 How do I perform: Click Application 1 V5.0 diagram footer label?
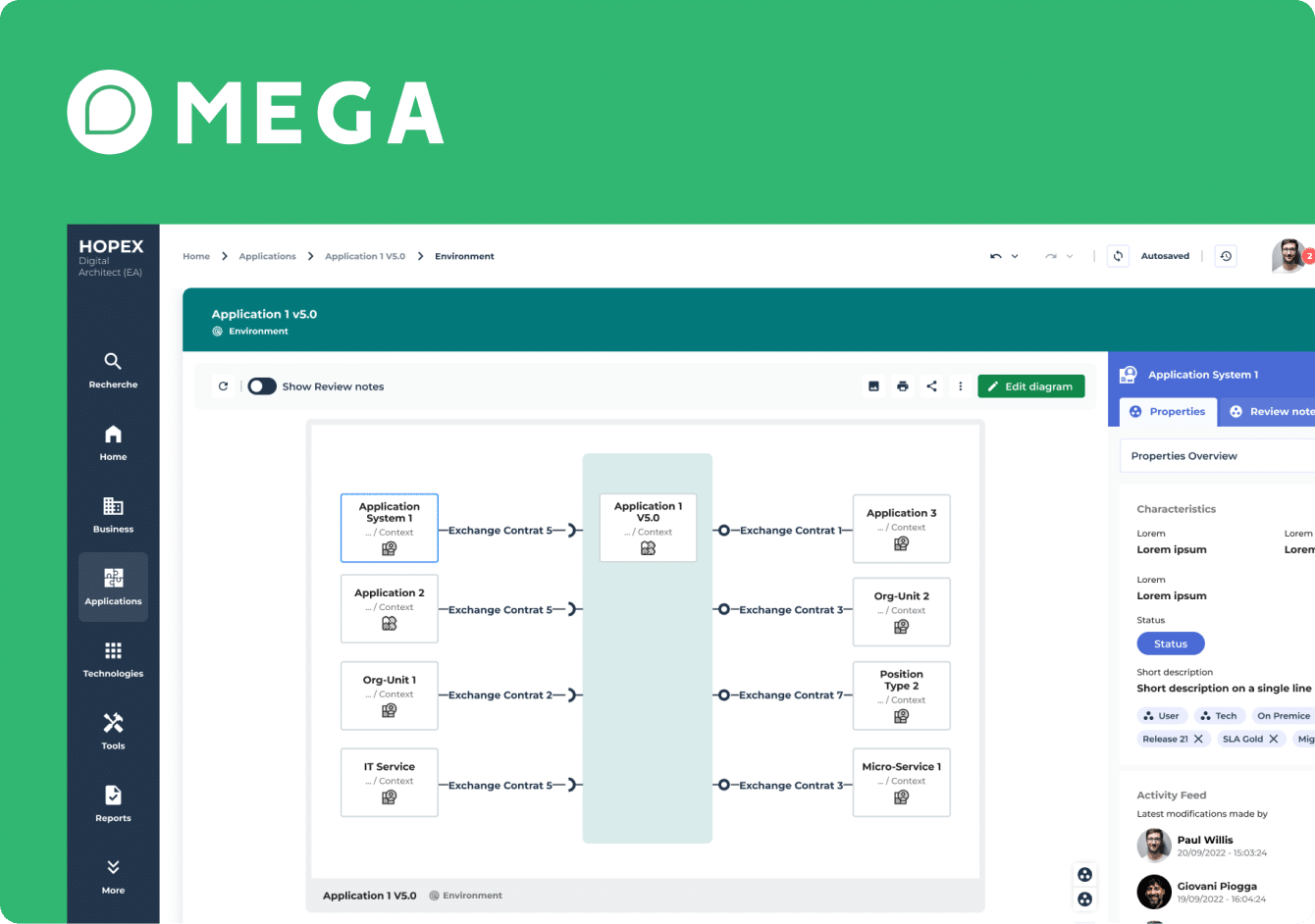click(x=370, y=896)
